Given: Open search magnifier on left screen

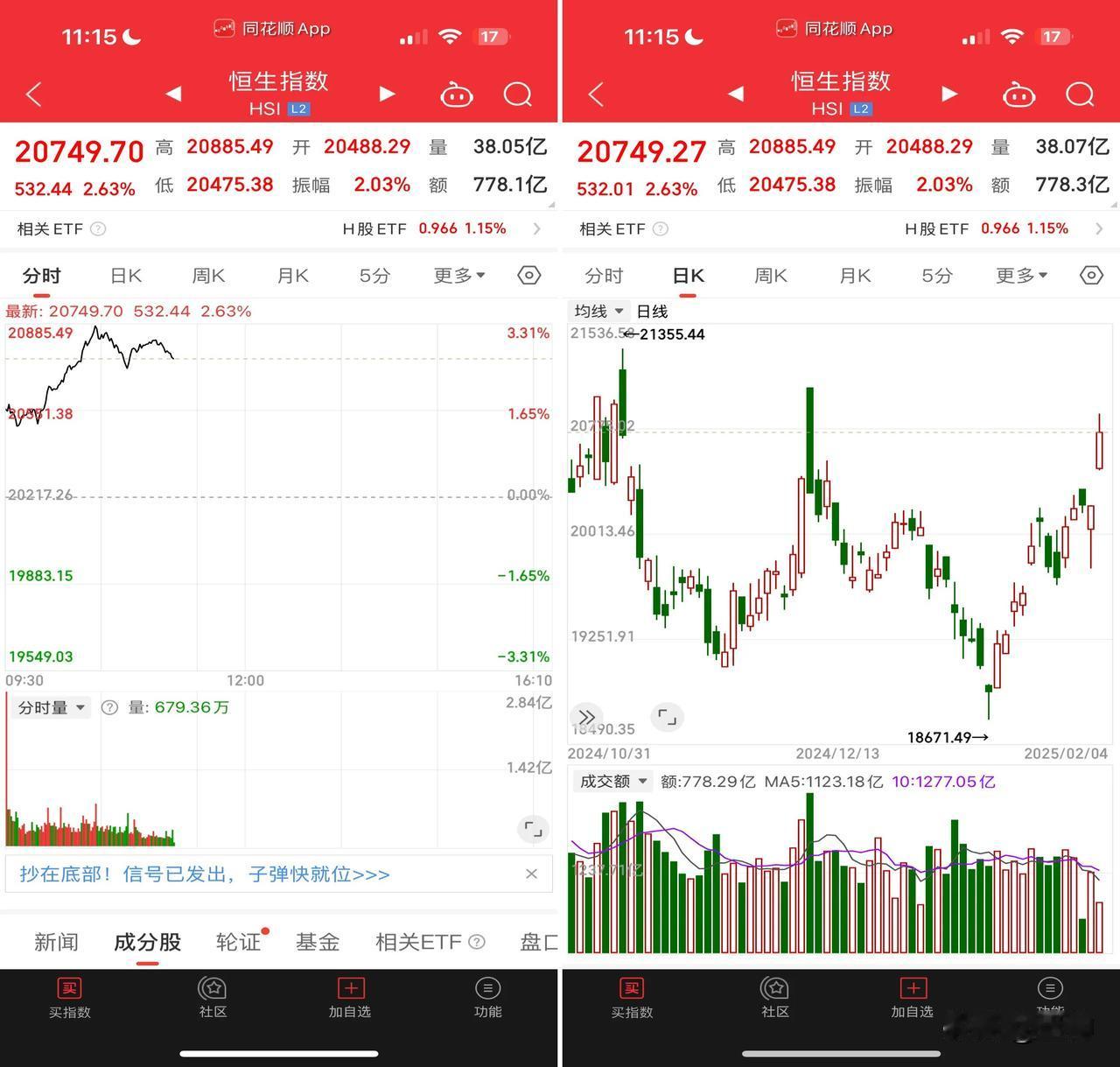Looking at the screenshot, I should click(518, 94).
